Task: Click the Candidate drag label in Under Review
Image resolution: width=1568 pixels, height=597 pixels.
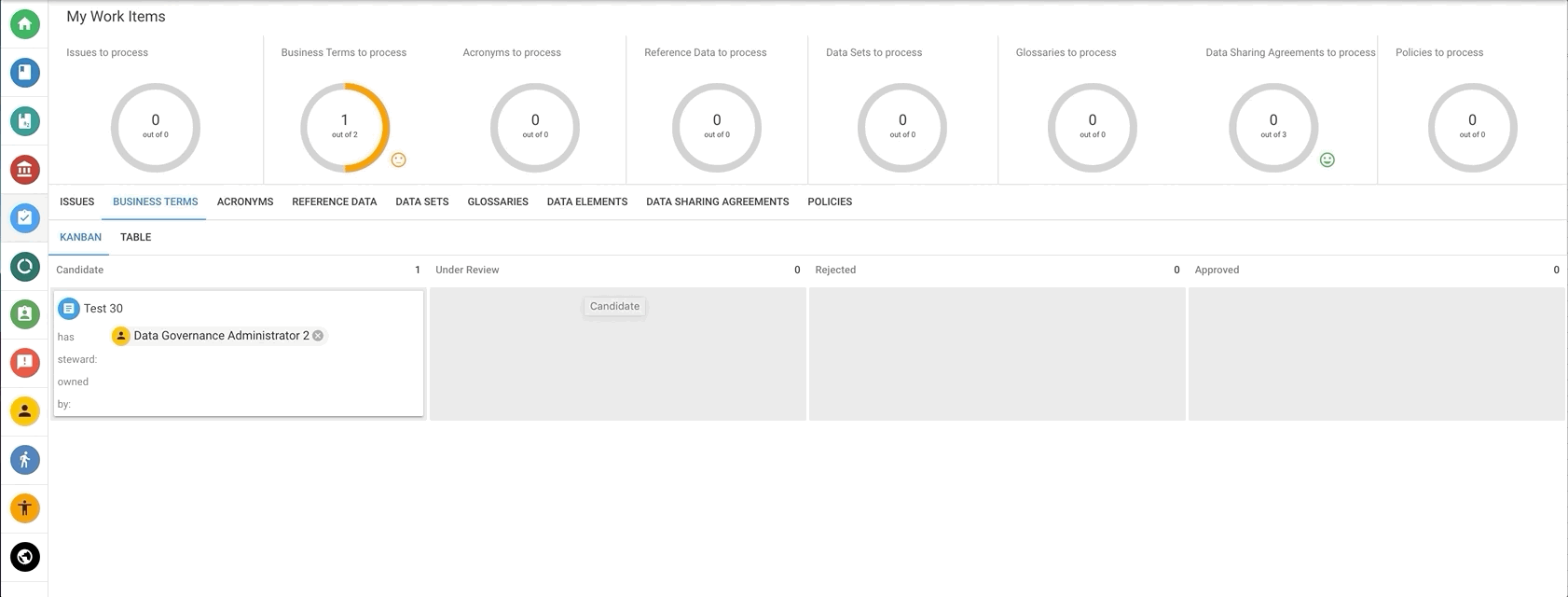Action: tap(615, 306)
